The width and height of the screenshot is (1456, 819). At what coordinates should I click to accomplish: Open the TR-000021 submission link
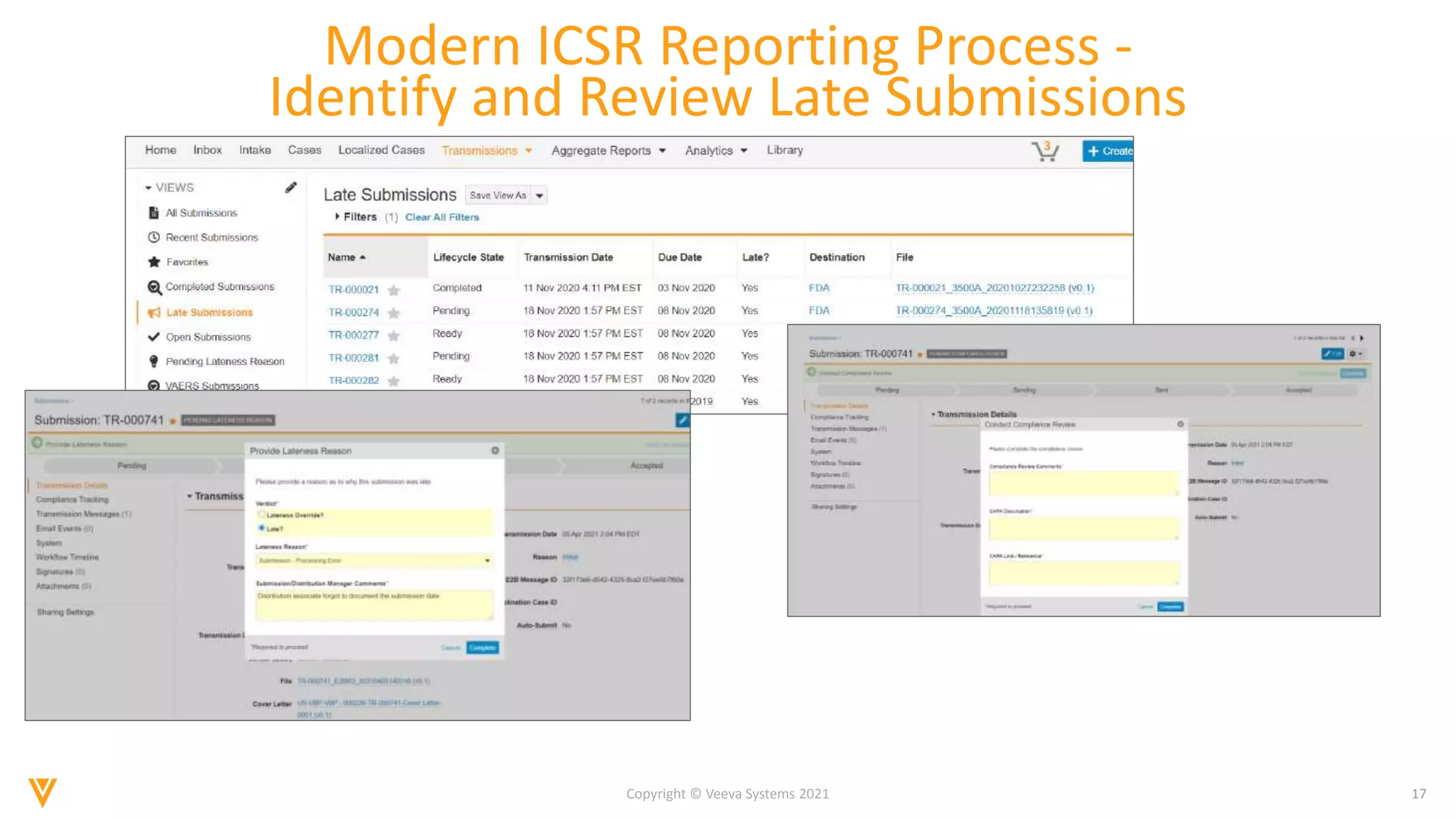353,289
